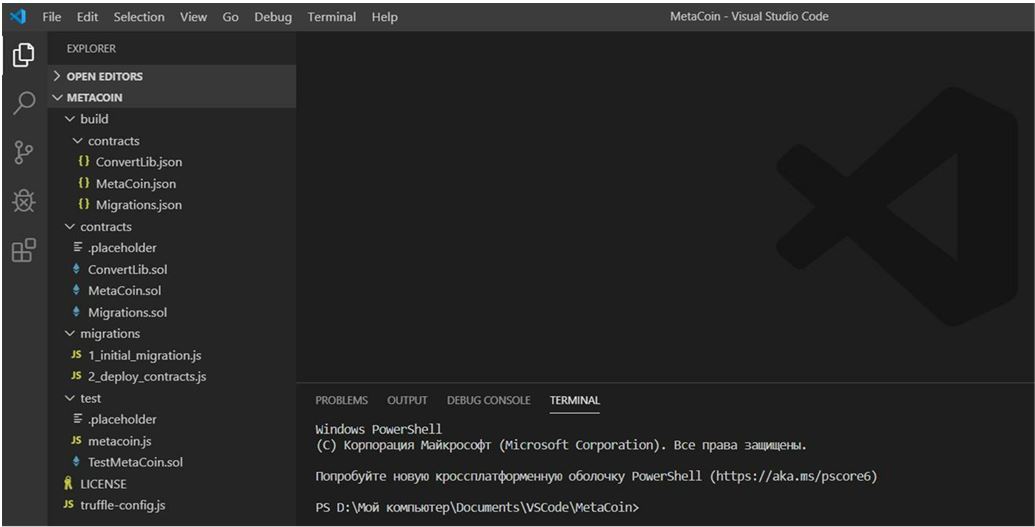Open the Extensions view icon

tap(23, 250)
